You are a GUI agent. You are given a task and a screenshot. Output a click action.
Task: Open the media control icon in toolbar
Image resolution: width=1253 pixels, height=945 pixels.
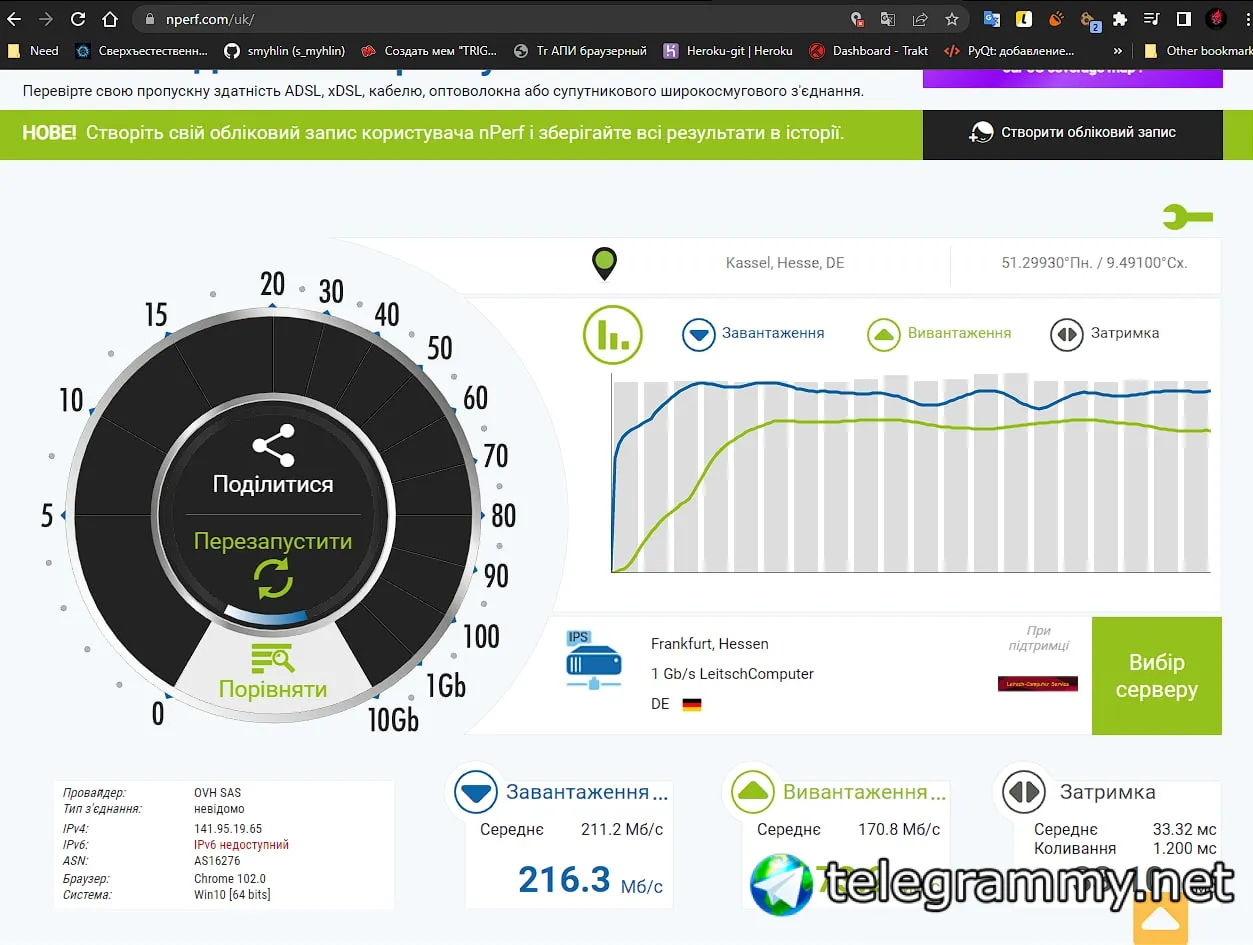pyautogui.click(x=1152, y=19)
